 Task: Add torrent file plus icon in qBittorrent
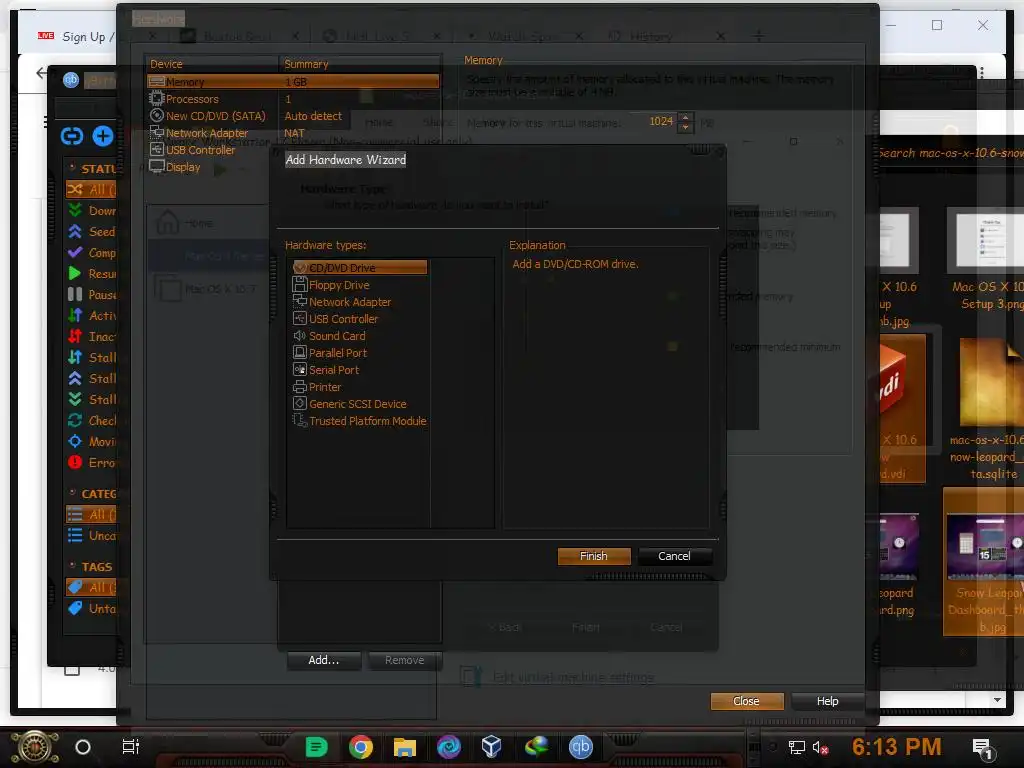(x=103, y=136)
